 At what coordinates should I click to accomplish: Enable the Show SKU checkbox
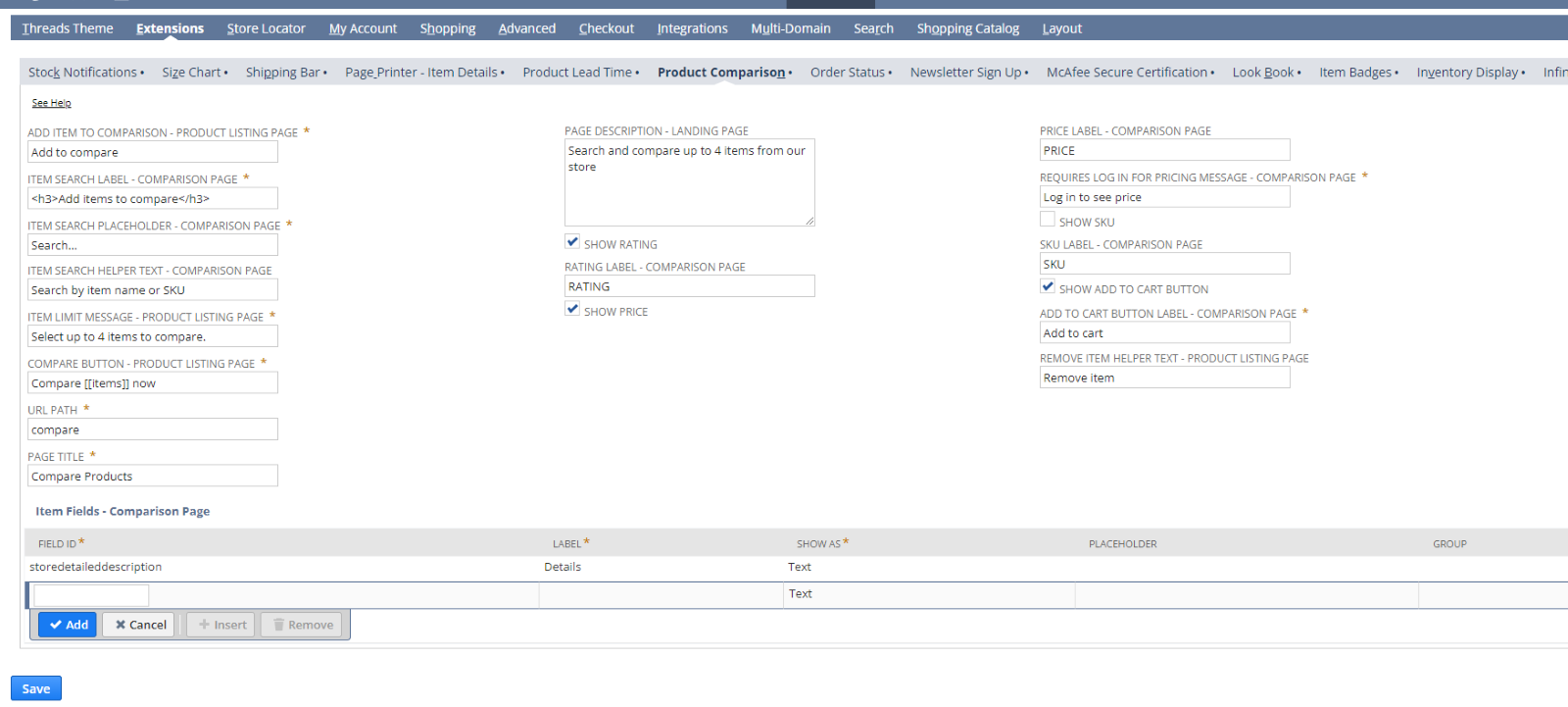pyautogui.click(x=1048, y=220)
